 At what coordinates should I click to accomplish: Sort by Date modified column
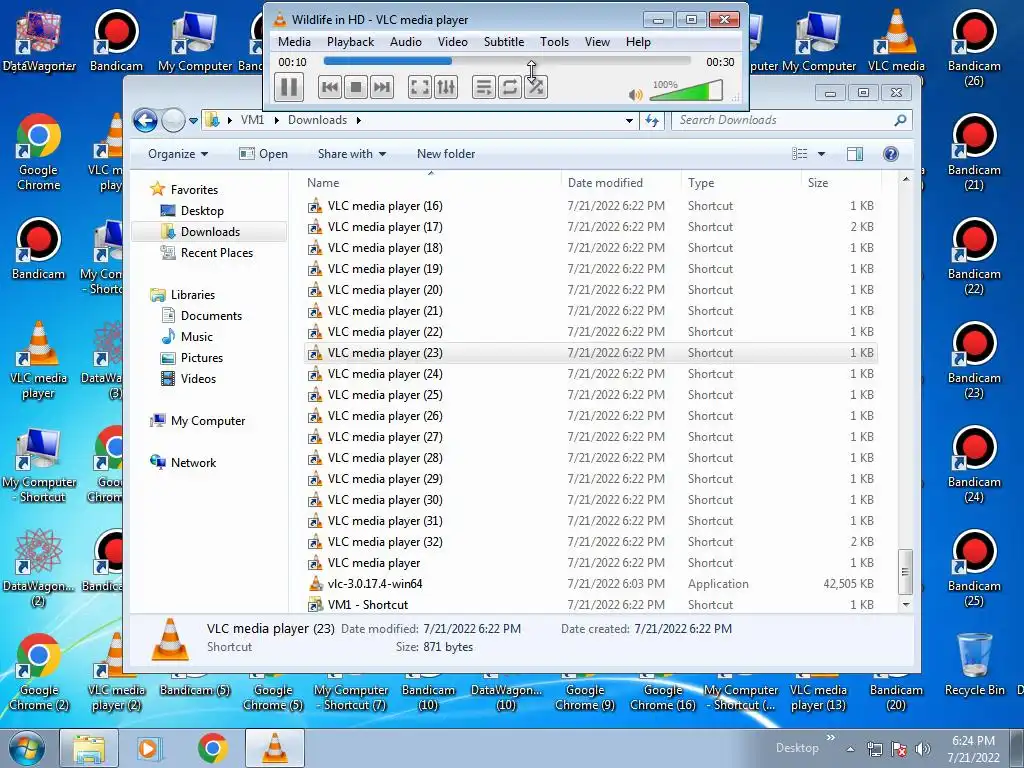[620, 183]
